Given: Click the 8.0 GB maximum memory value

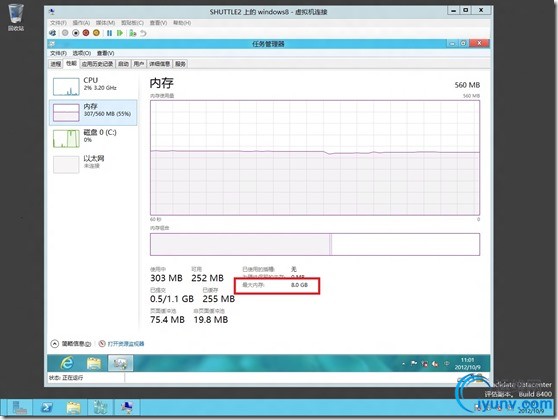Looking at the screenshot, I should point(299,285).
